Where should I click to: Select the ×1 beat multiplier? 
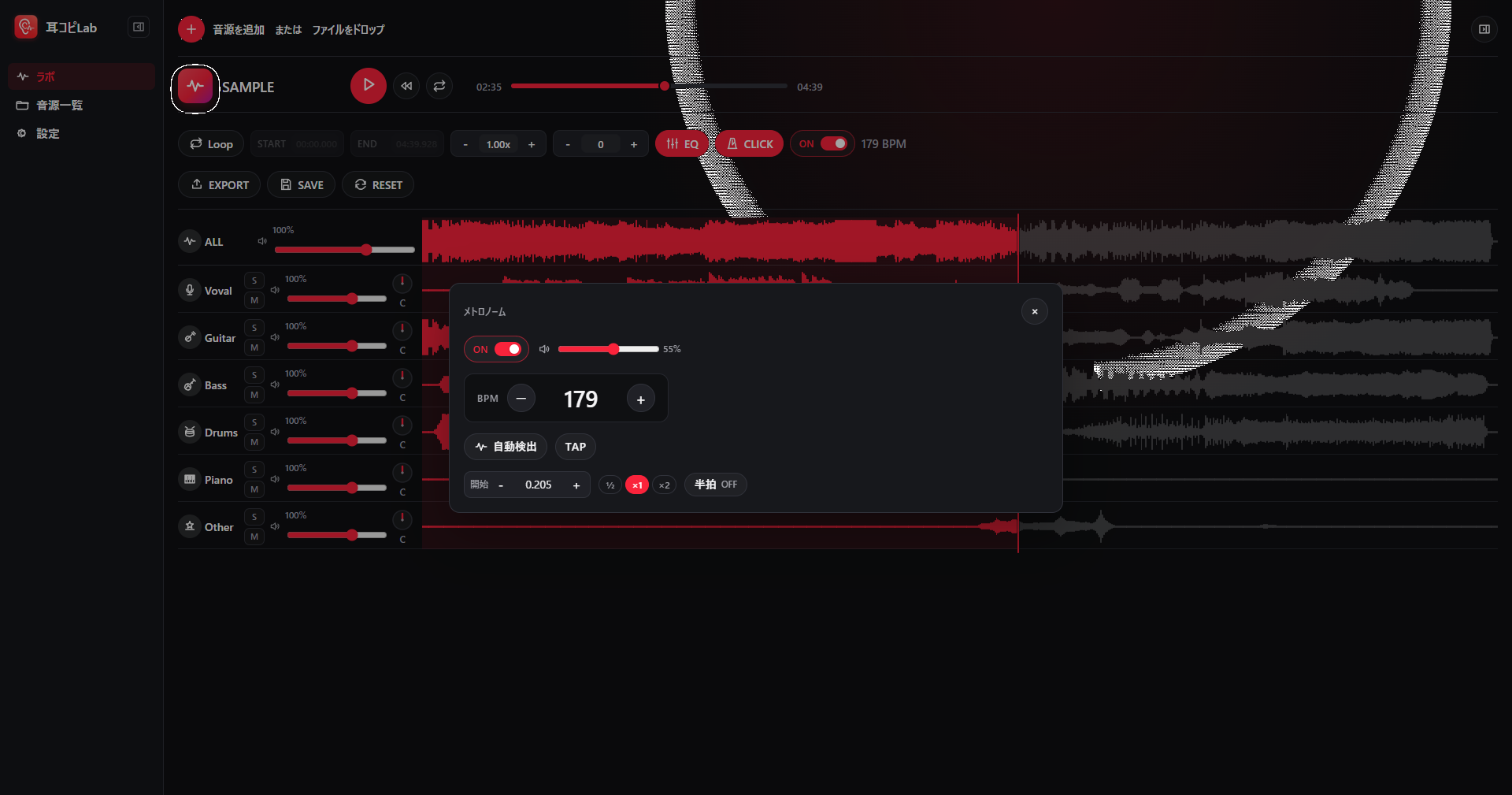coord(637,485)
